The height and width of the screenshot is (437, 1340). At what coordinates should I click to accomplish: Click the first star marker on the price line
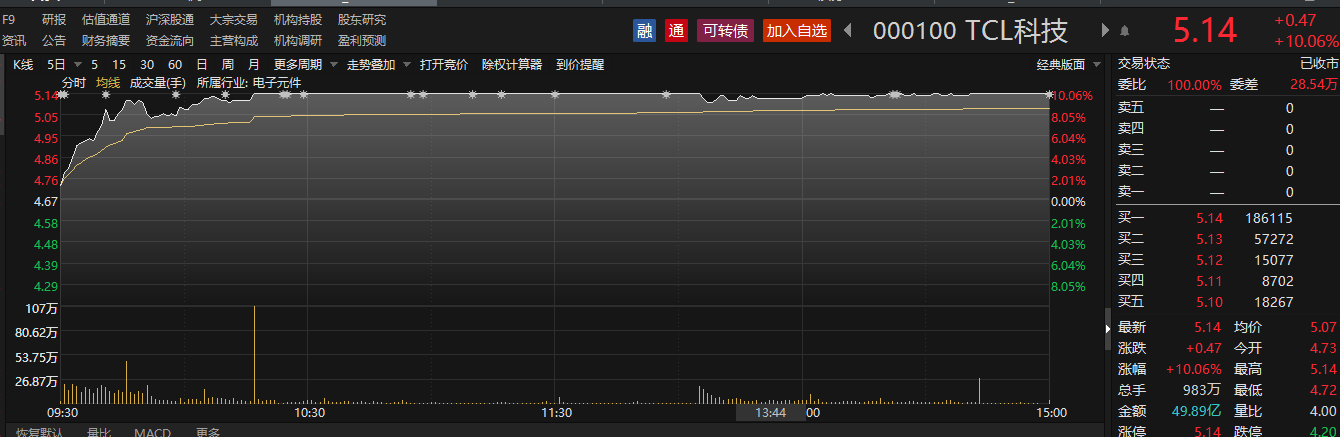coord(63,96)
